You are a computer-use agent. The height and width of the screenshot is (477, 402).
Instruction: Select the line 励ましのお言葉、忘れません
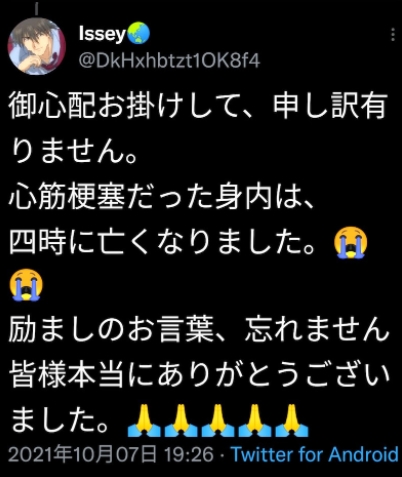[199, 330]
